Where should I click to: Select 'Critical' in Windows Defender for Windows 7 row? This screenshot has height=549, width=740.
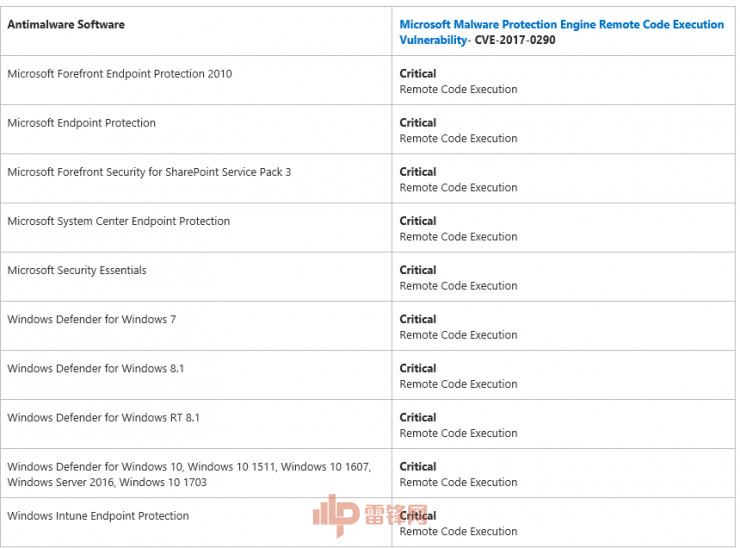[418, 319]
